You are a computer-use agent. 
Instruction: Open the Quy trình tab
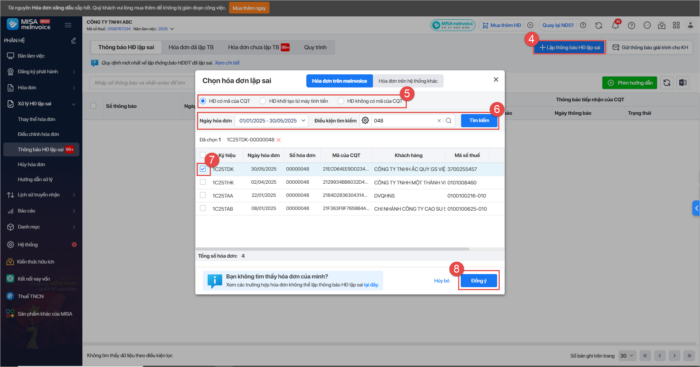coord(315,47)
